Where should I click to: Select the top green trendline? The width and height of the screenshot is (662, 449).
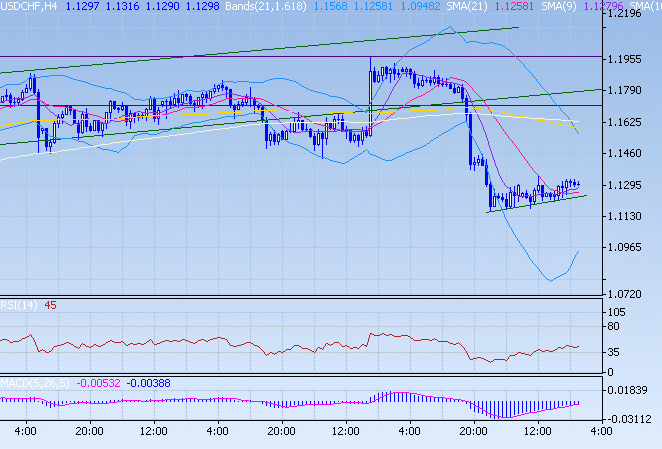click(300, 50)
